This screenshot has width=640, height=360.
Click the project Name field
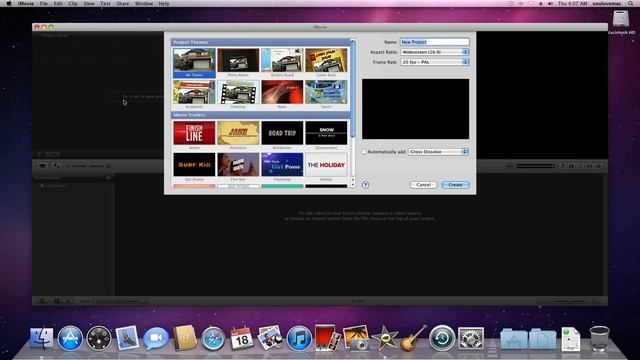(x=435, y=42)
